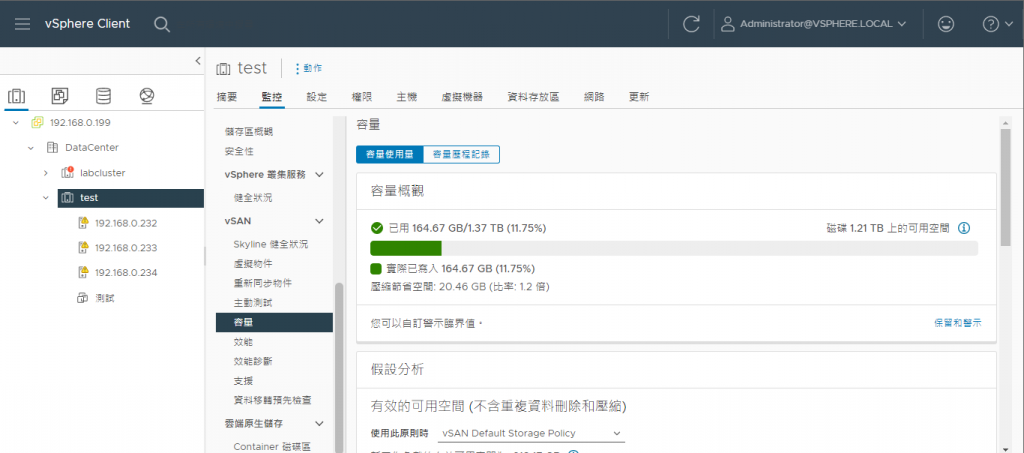Click the info icon beside free disk space

(x=963, y=228)
